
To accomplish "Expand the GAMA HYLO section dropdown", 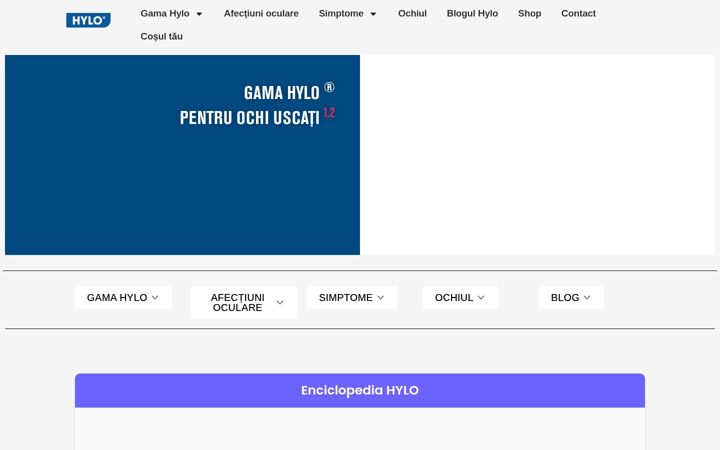I will [x=123, y=298].
